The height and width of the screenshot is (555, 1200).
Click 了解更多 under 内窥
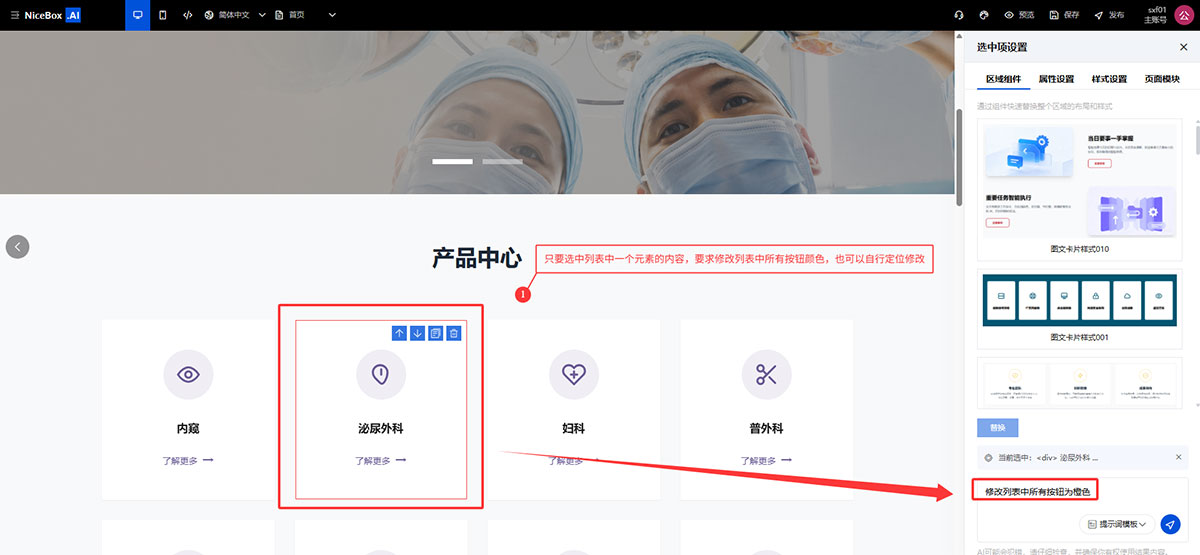188,461
